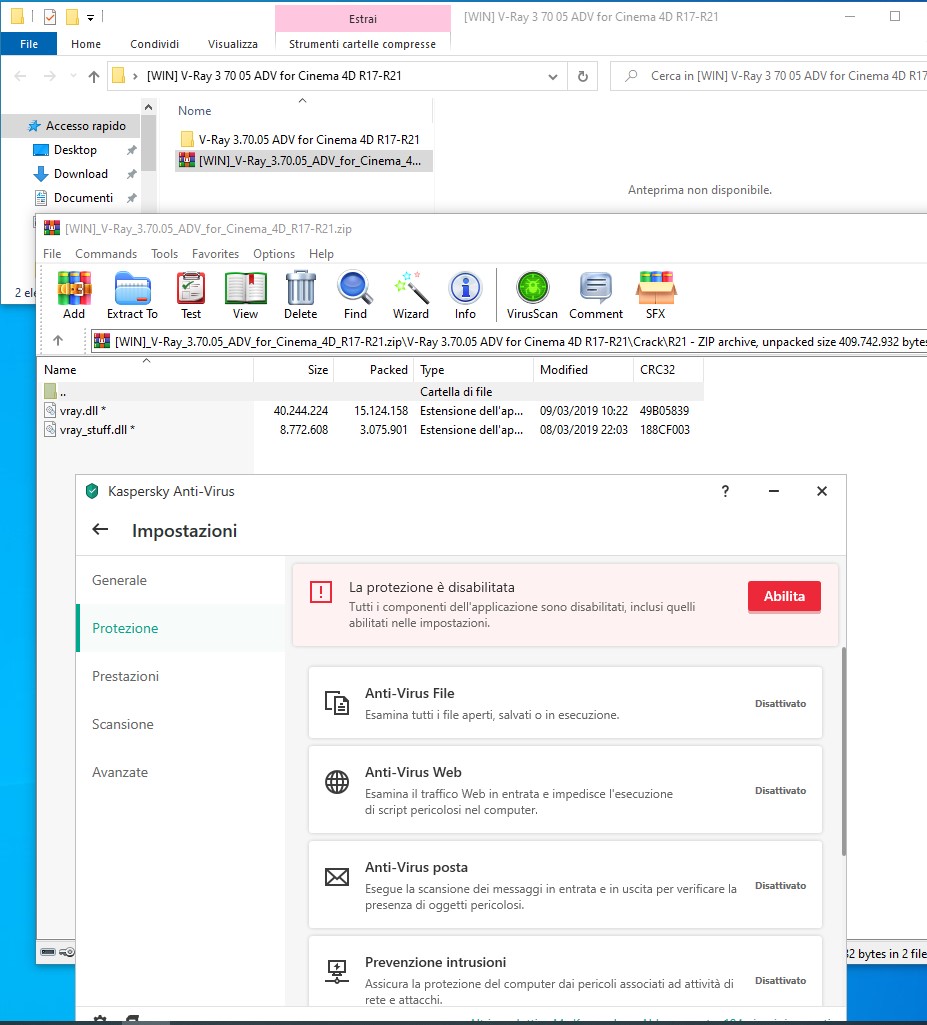Image resolution: width=927 pixels, height=1025 pixels.
Task: Open the Prestazioni settings section
Action: coord(181,676)
